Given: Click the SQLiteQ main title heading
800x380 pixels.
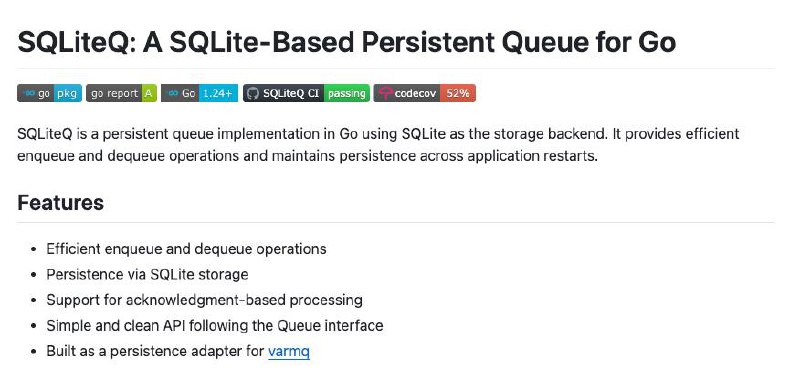Looking at the screenshot, I should (346, 42).
